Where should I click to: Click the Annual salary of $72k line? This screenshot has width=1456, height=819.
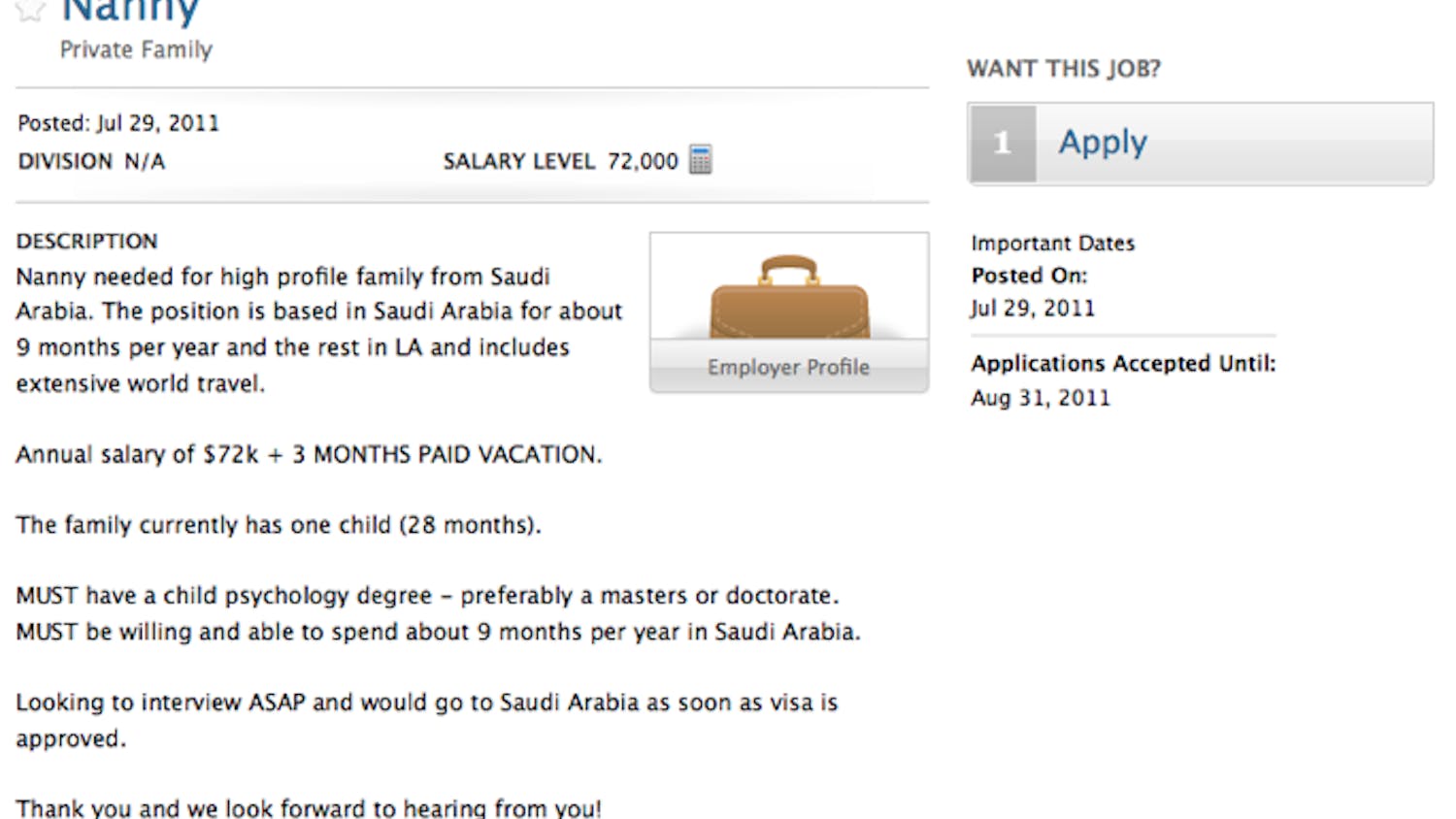309,454
